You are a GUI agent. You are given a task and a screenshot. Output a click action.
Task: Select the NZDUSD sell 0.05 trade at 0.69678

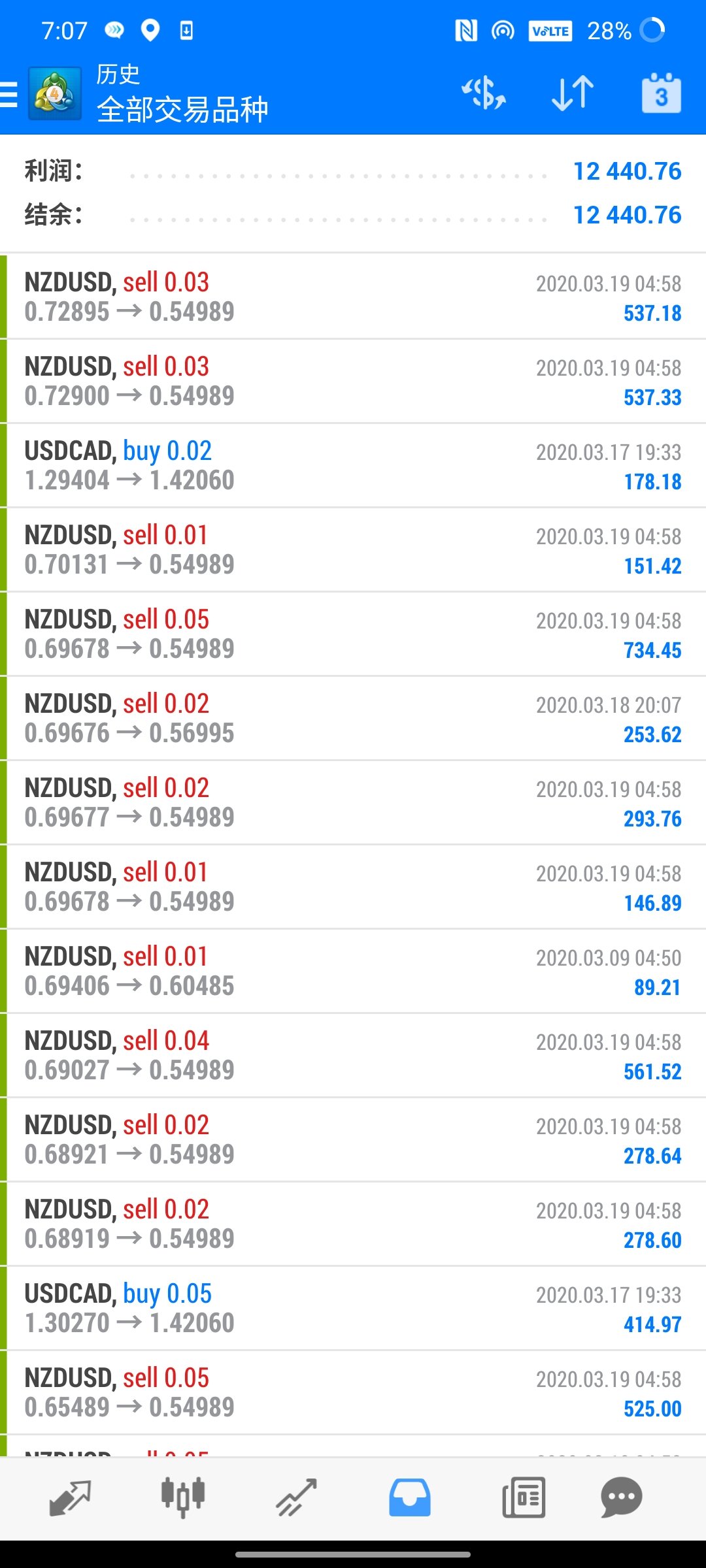tap(353, 634)
